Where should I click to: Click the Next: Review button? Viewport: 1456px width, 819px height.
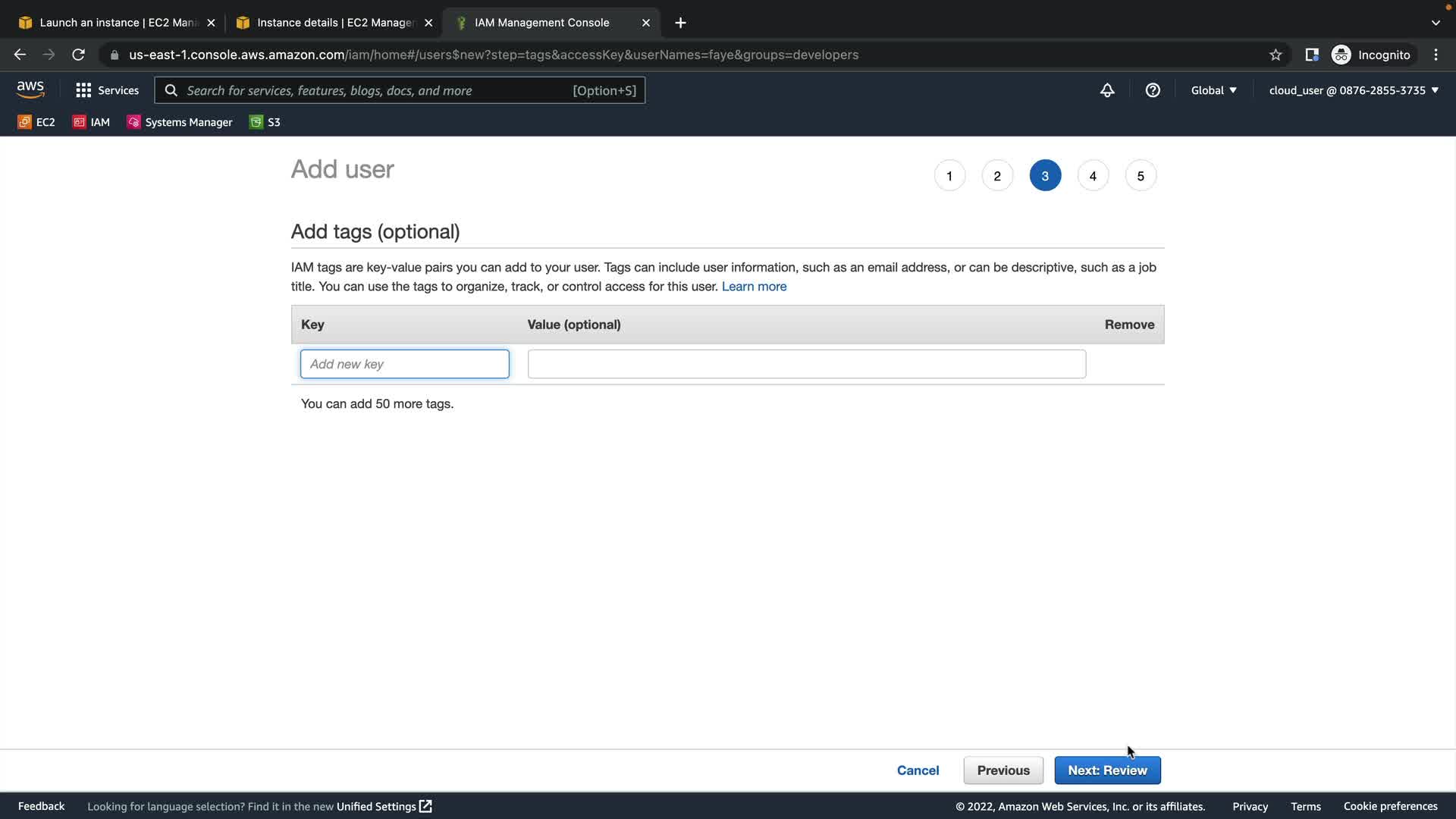pos(1107,770)
